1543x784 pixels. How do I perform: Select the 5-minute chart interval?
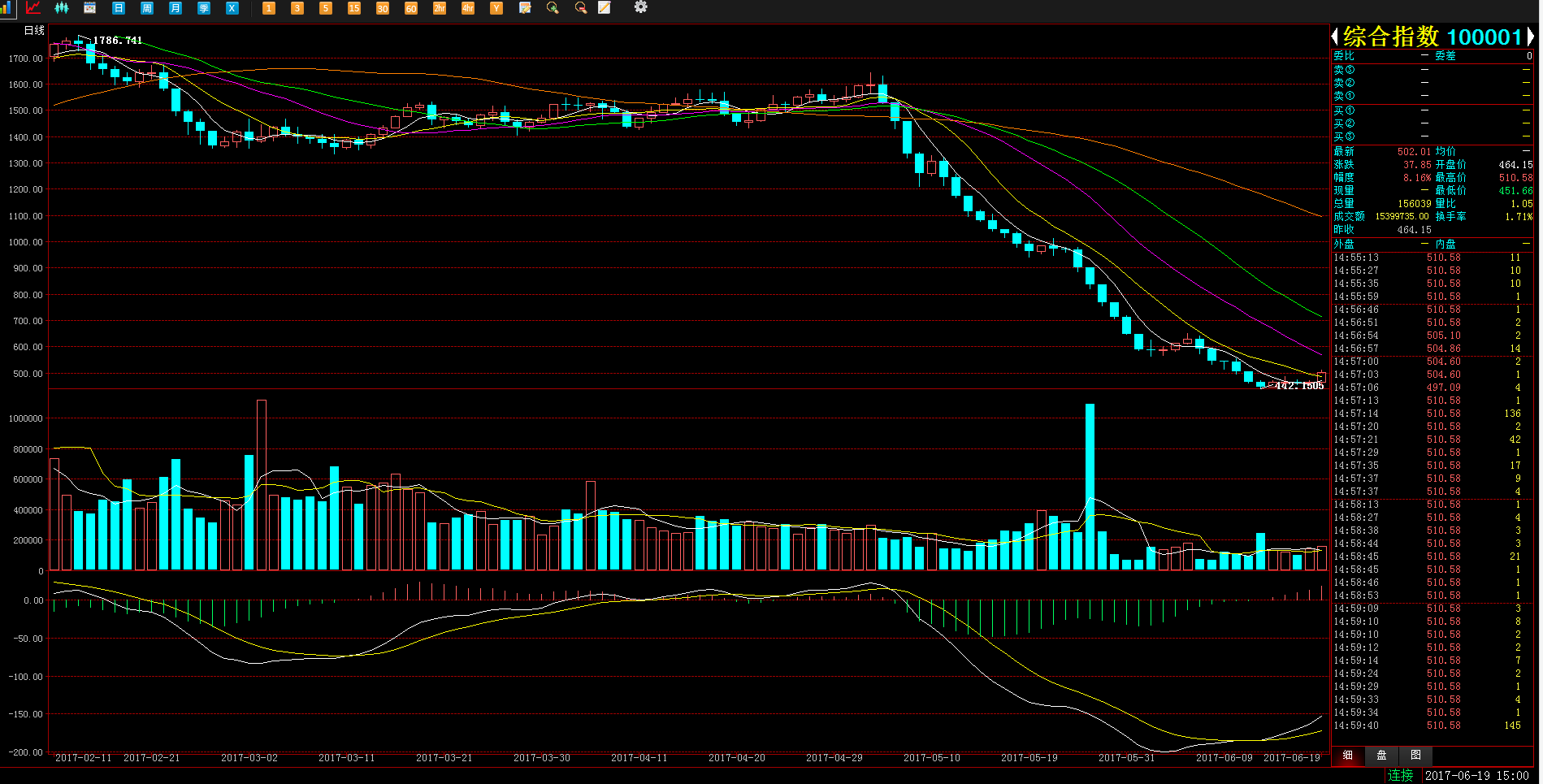pyautogui.click(x=326, y=8)
